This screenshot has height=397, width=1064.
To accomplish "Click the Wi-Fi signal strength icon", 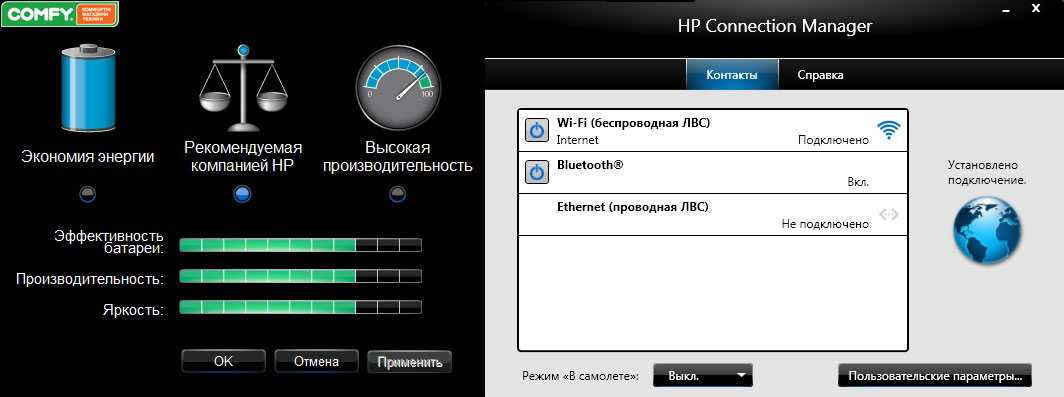I will [888, 130].
